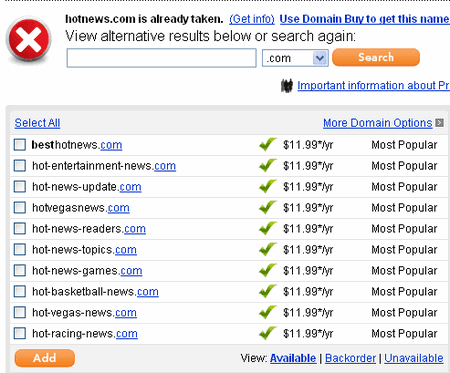Click the icon beside Important information link
Screen dimensions: 450x373
point(287,86)
